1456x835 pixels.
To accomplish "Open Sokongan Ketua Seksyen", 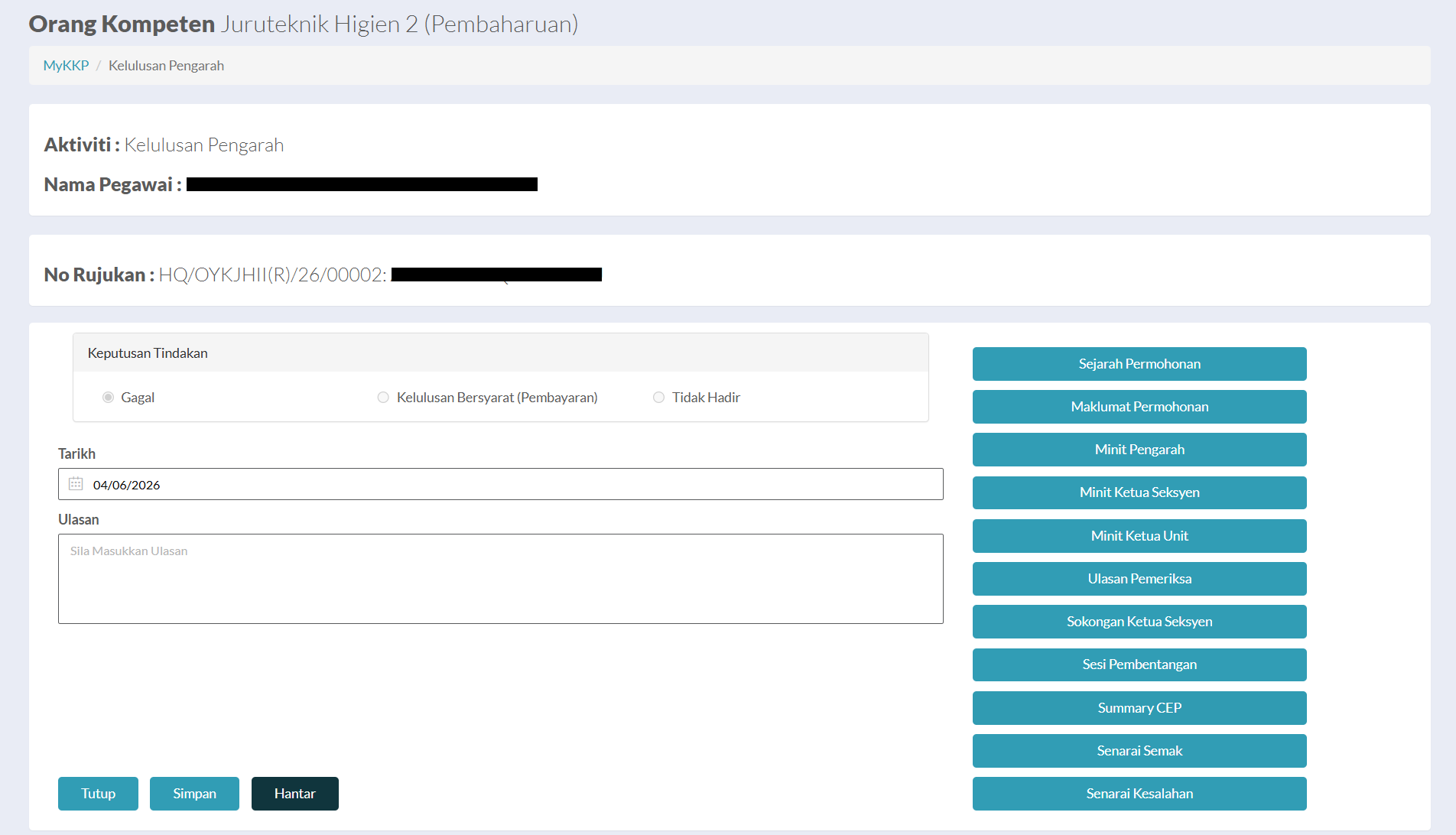I will [x=1139, y=622].
